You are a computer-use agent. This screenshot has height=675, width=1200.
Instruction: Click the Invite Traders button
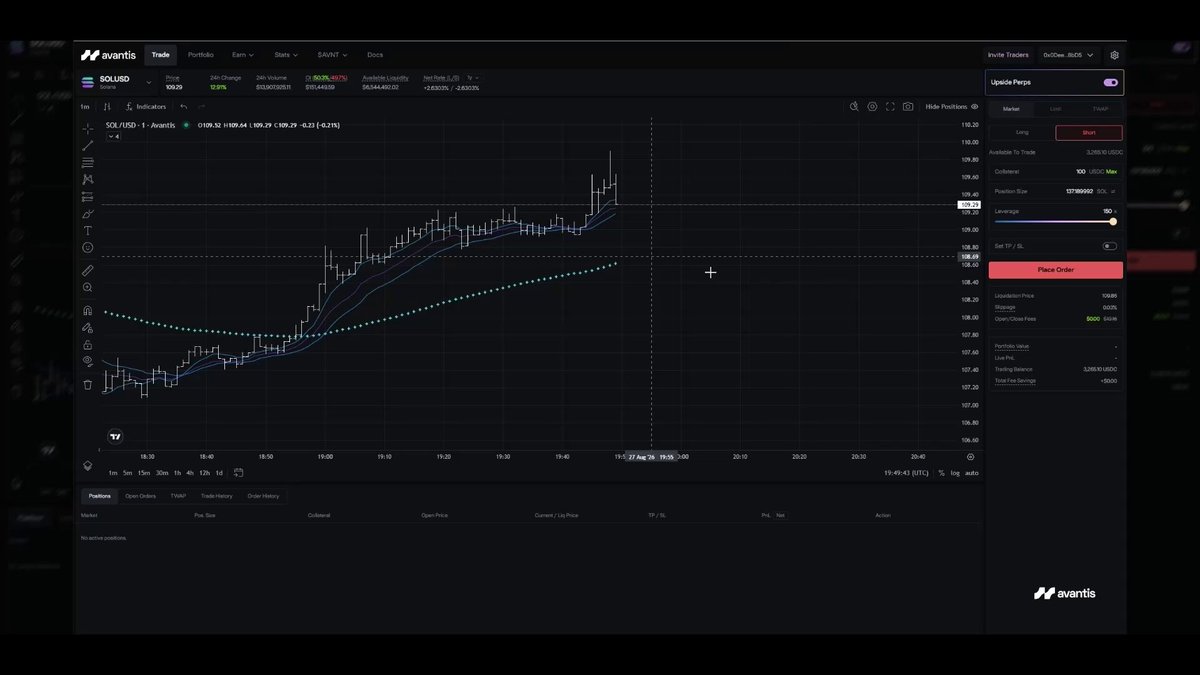pos(1008,55)
